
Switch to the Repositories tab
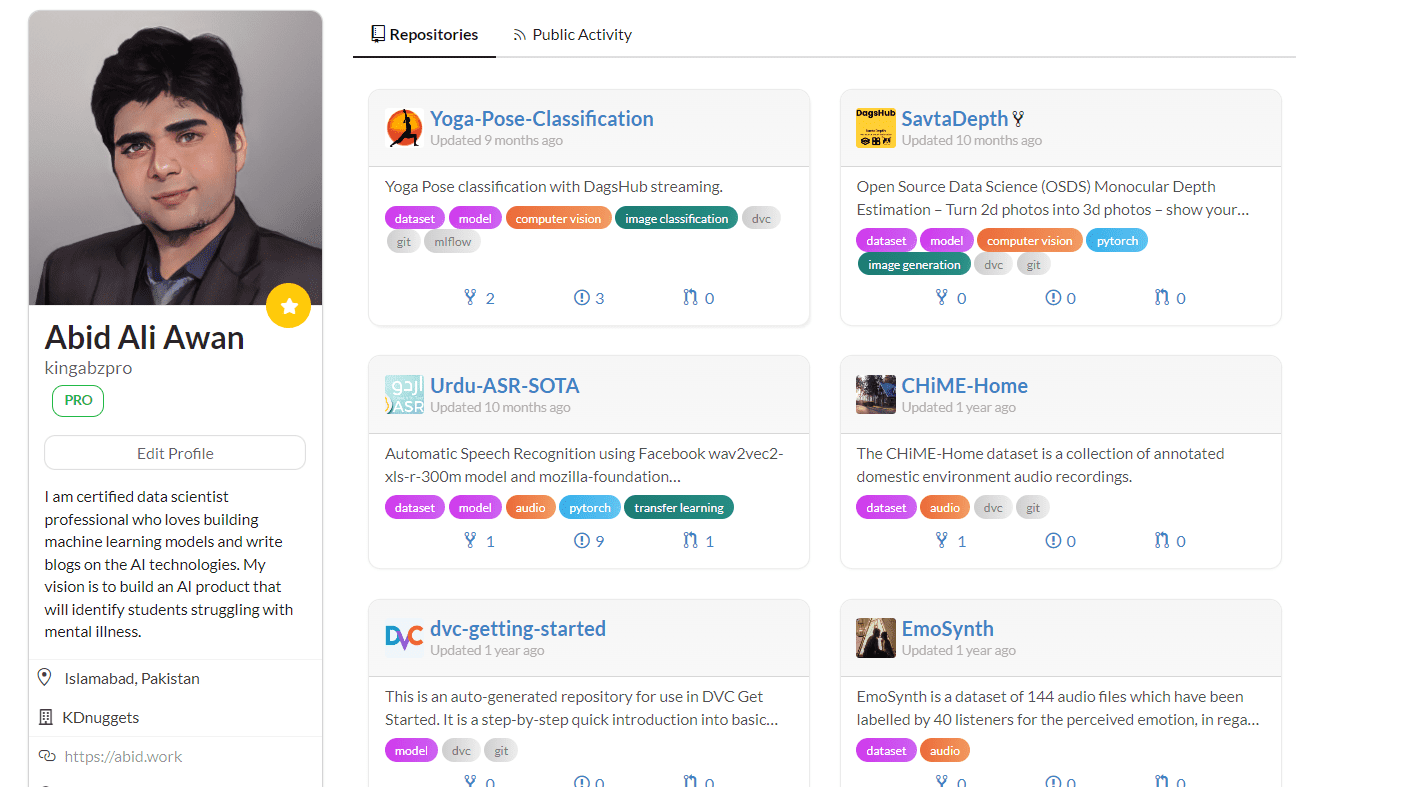point(424,34)
